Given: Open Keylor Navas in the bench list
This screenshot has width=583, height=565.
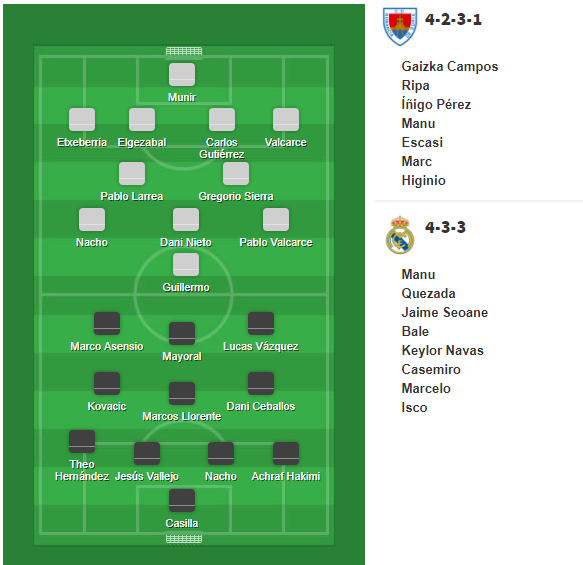Looking at the screenshot, I should tap(442, 351).
